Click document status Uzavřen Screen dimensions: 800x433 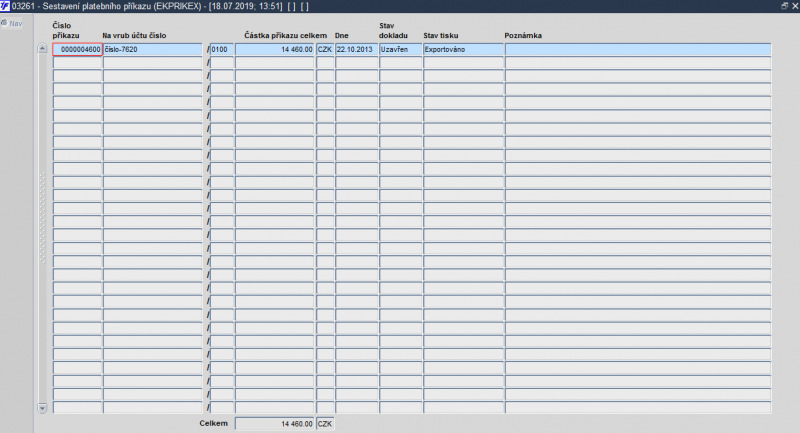(401, 49)
